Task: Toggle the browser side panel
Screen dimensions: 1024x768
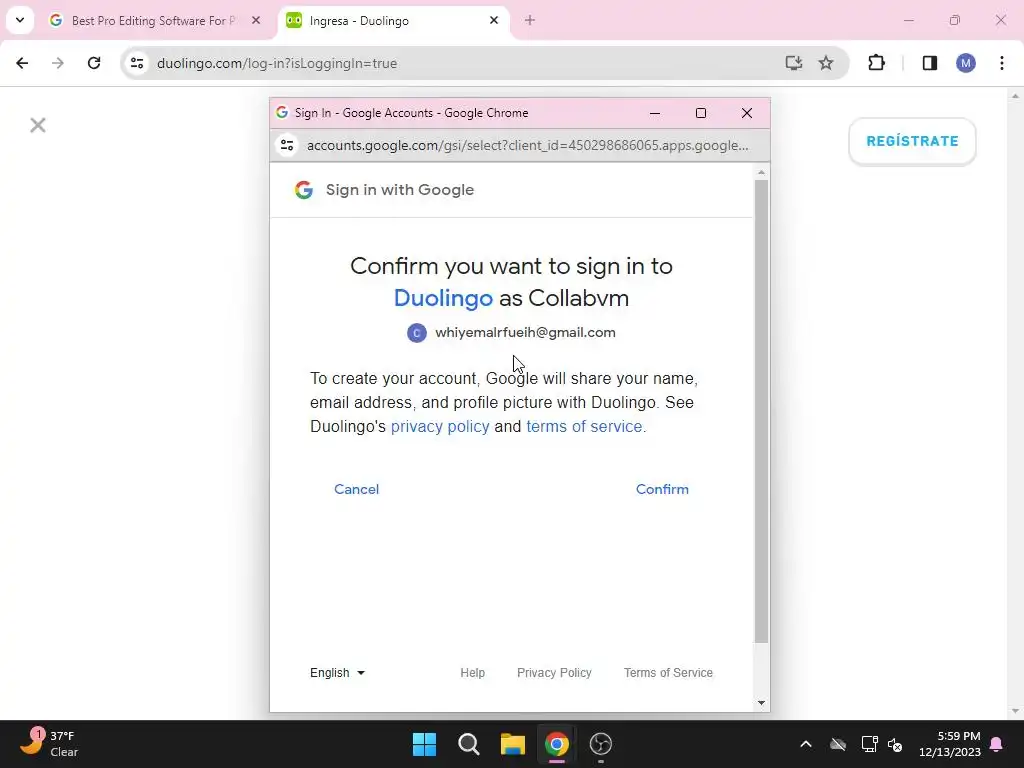Action: click(x=930, y=63)
